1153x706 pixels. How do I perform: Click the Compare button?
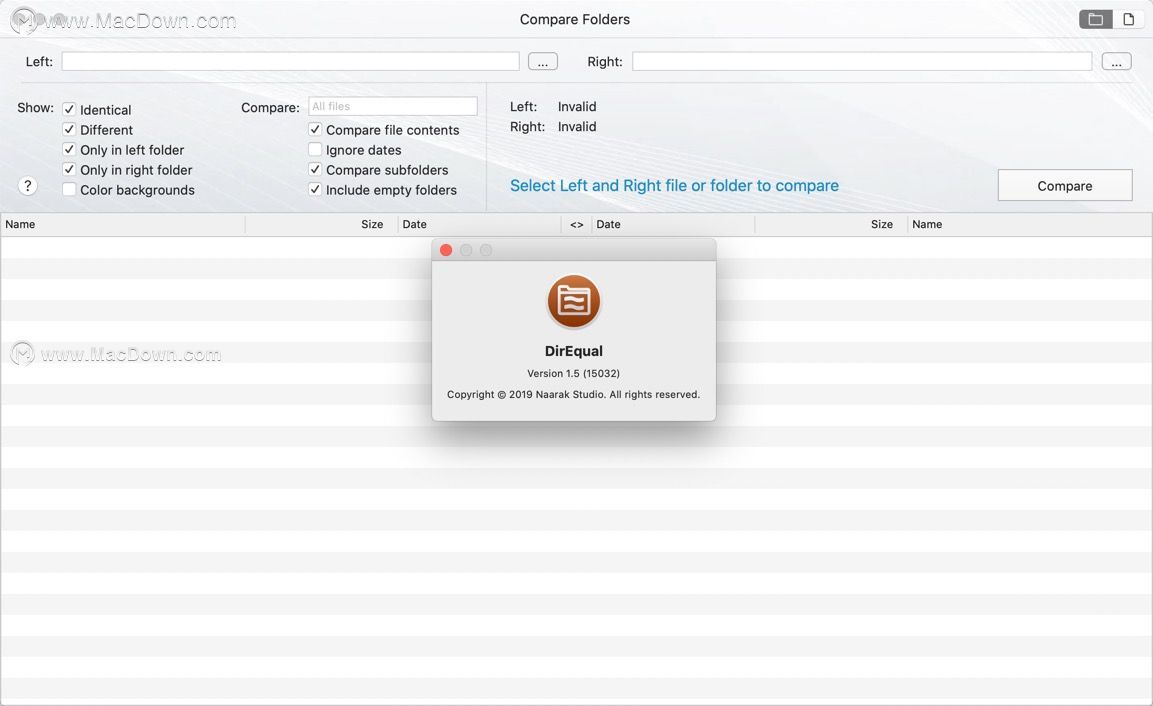tap(1065, 185)
